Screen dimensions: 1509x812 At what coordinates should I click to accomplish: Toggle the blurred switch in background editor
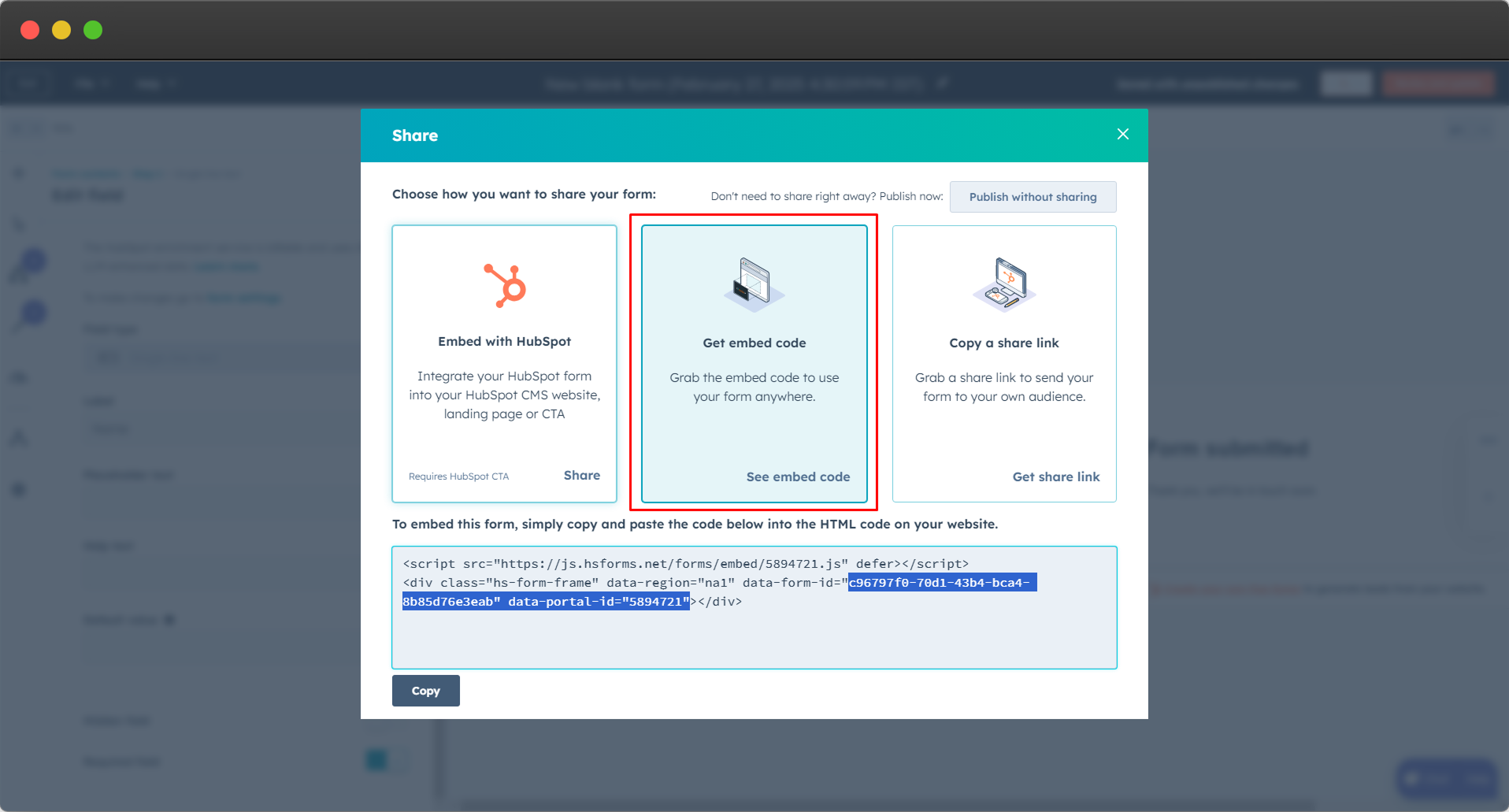point(386,760)
